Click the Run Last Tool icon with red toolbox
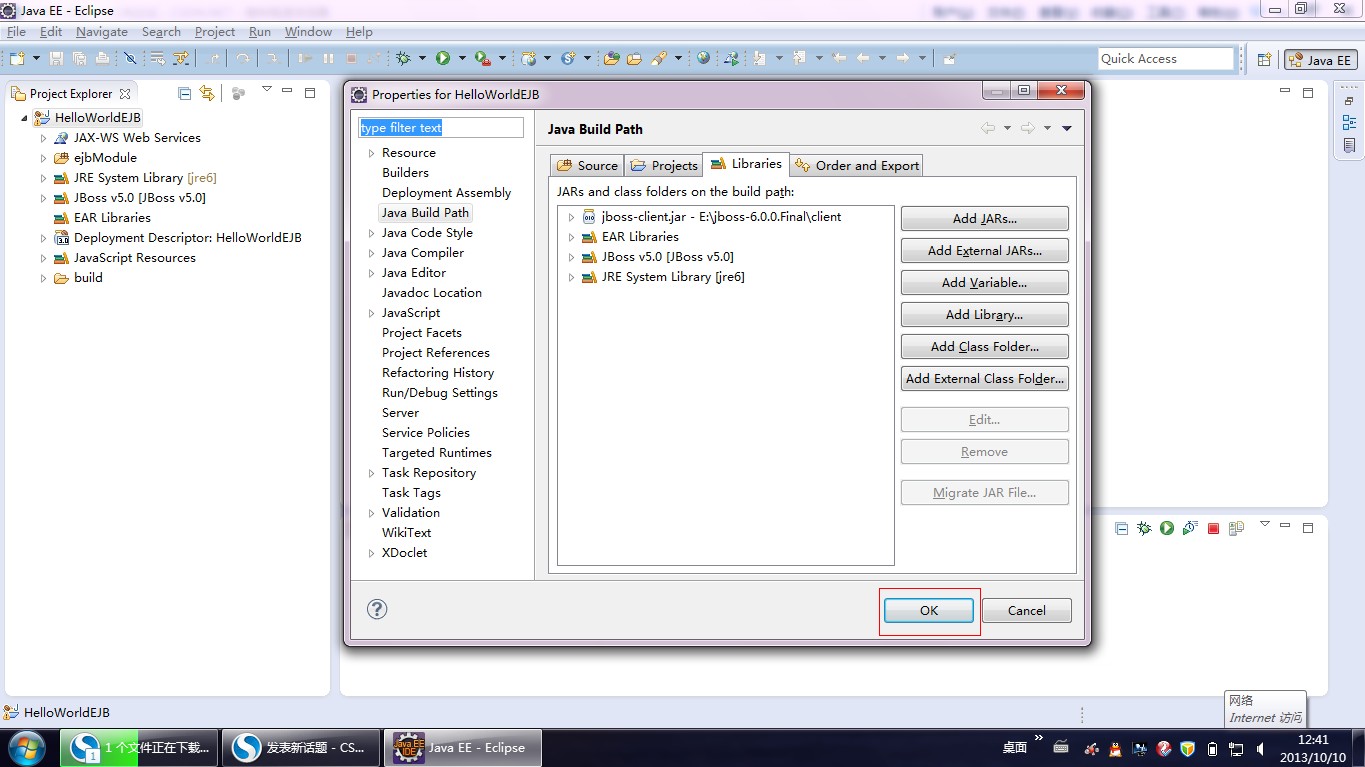Image resolution: width=1365 pixels, height=767 pixels. [483, 59]
